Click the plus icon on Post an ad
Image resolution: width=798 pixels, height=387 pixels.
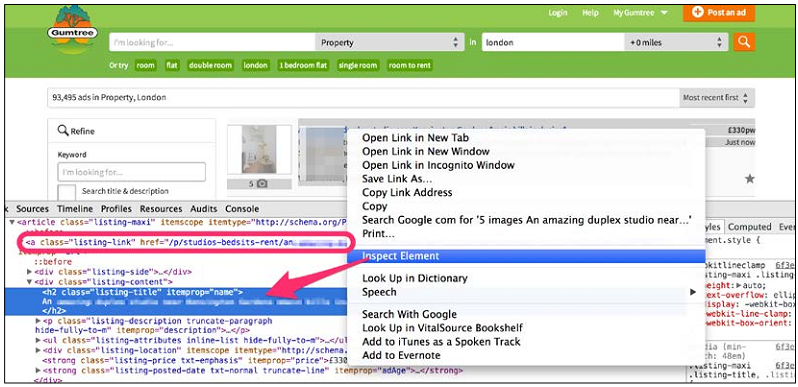coord(697,12)
